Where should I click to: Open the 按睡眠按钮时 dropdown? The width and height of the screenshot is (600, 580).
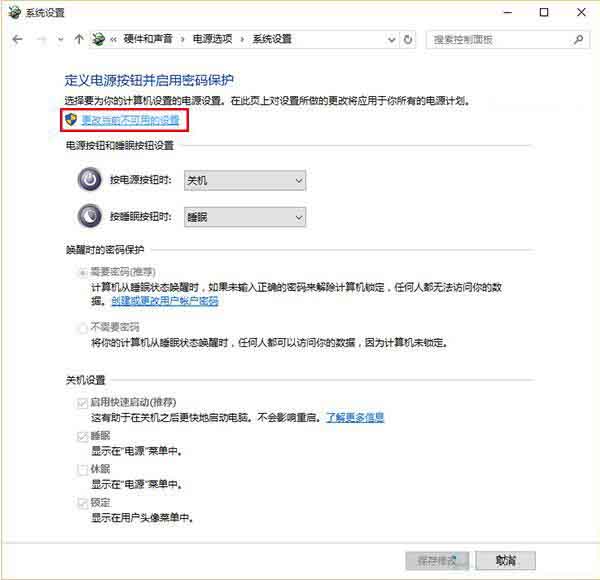click(244, 217)
